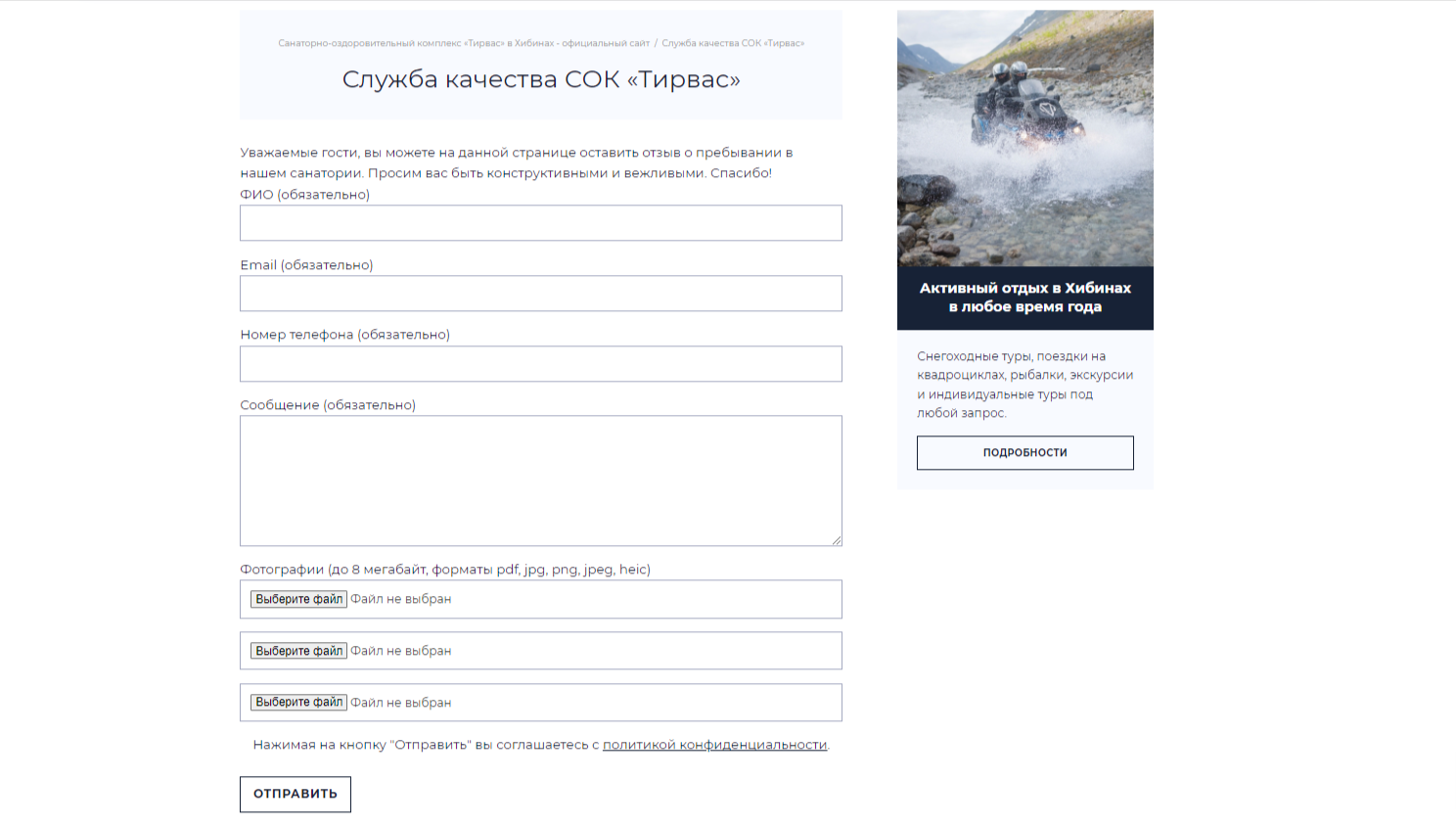Image resolution: width=1456 pixels, height=827 pixels.
Task: Grab the textarea resize handle corner
Action: pyautogui.click(x=837, y=540)
